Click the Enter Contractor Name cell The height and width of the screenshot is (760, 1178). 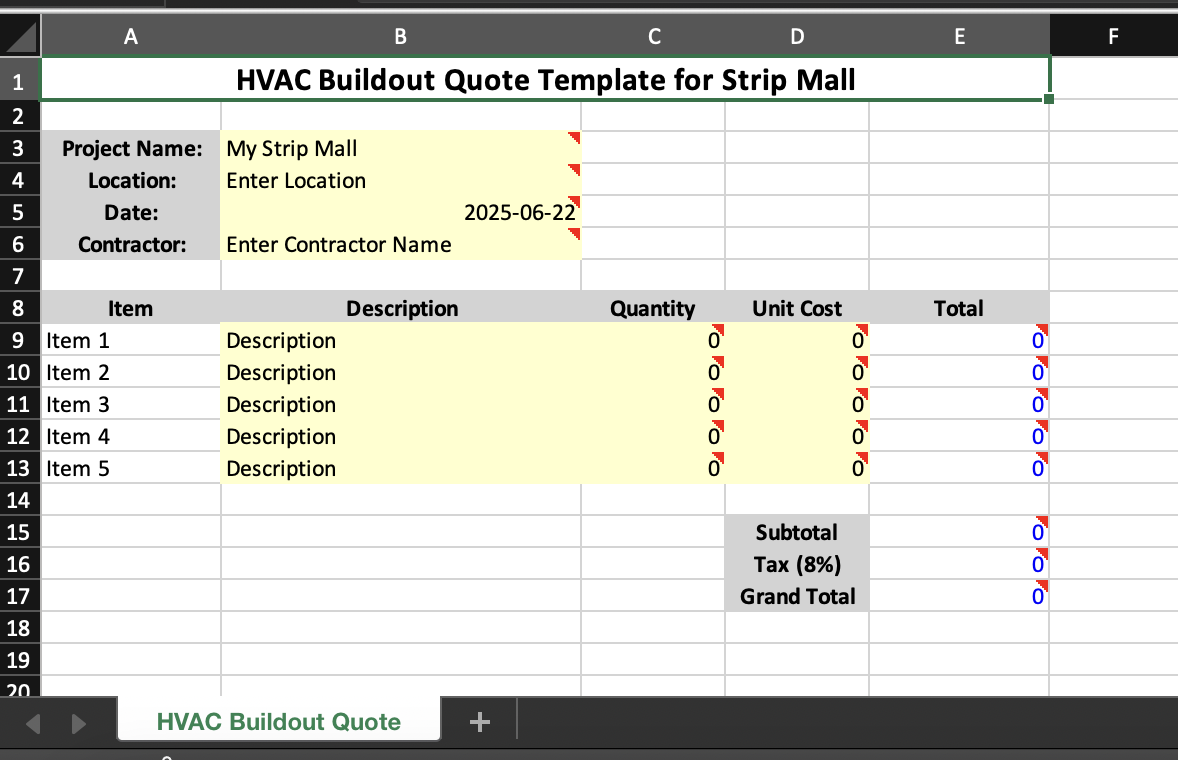[400, 244]
